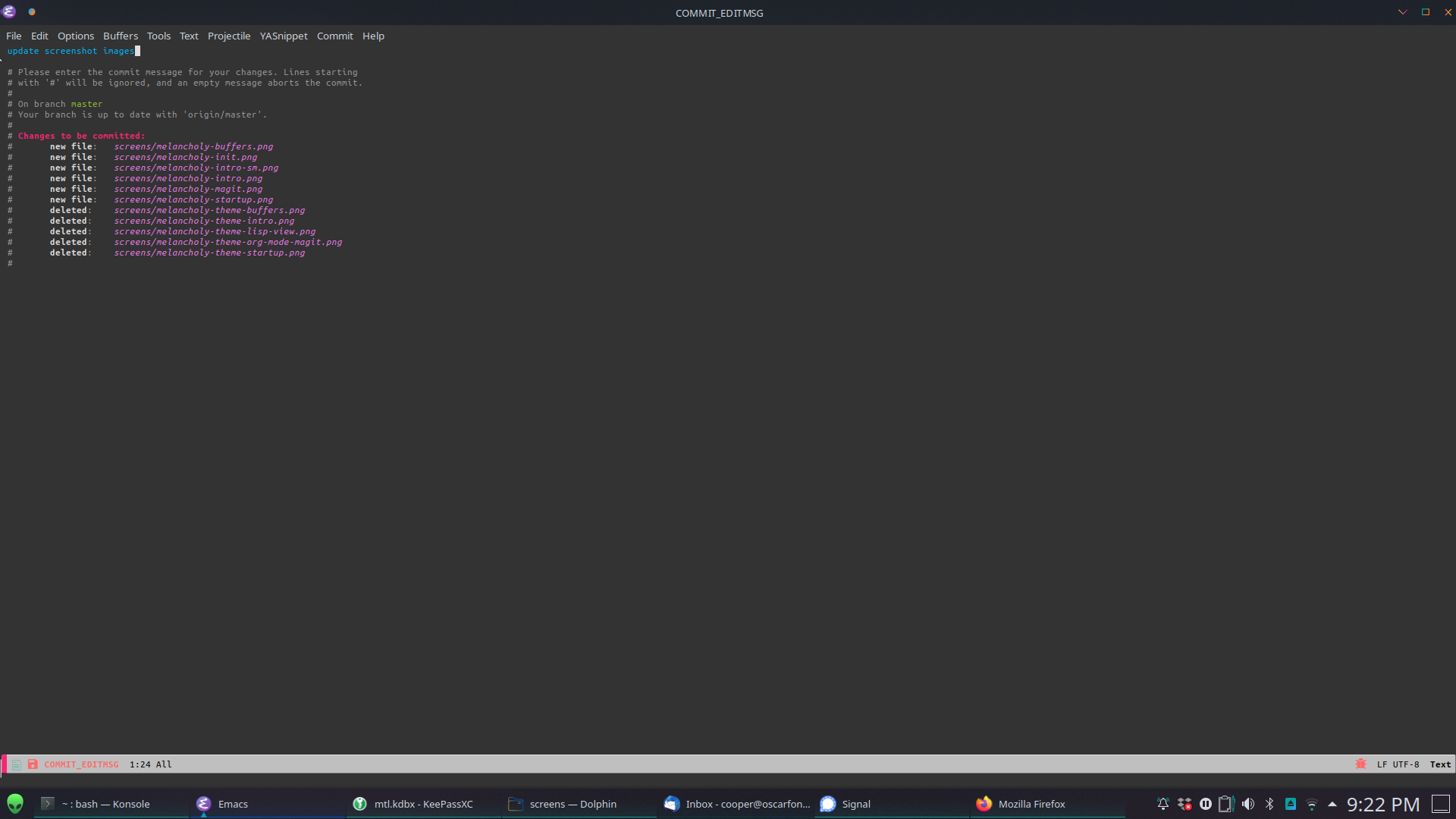This screenshot has height=819, width=1456.
Task: Click the Emacs icon in the title bar
Action: (9, 12)
